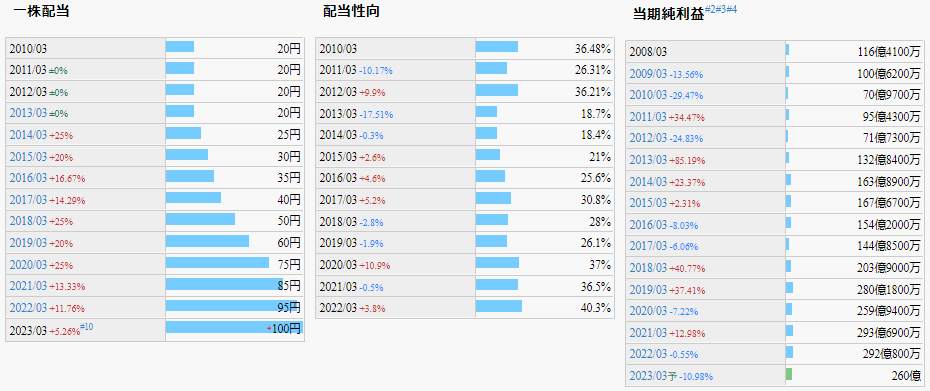This screenshot has width=930, height=391.
Task: Select the 40.3% payout ratio value
Action: coord(595,307)
